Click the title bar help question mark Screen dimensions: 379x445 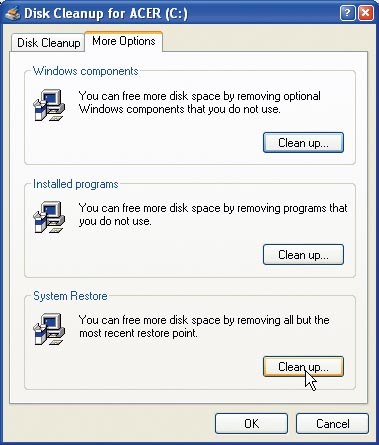click(x=348, y=13)
